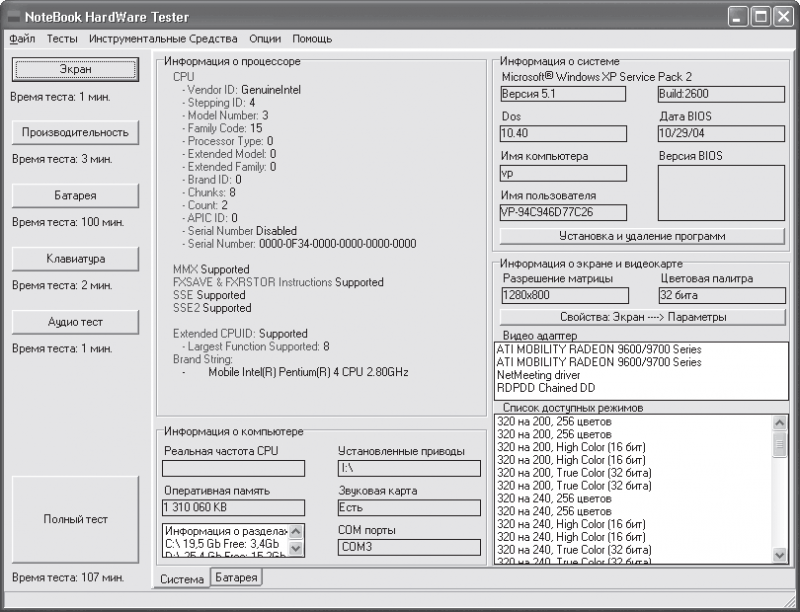Image resolution: width=800 pixels, height=612 pixels.
Task: Open the "Тесты" menu
Action: pos(62,39)
